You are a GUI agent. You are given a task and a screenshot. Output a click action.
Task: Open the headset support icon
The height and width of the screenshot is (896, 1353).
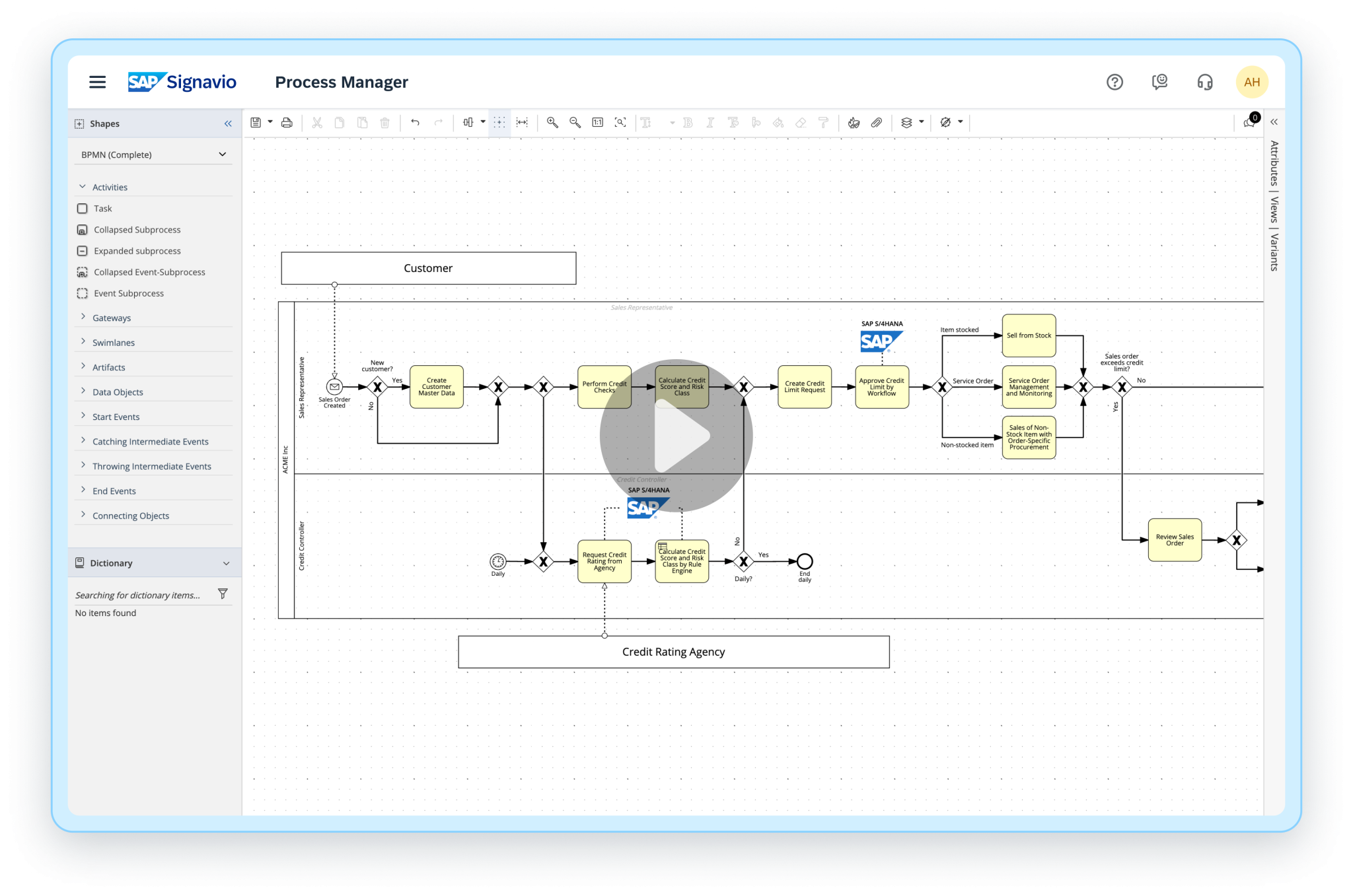coord(1204,82)
